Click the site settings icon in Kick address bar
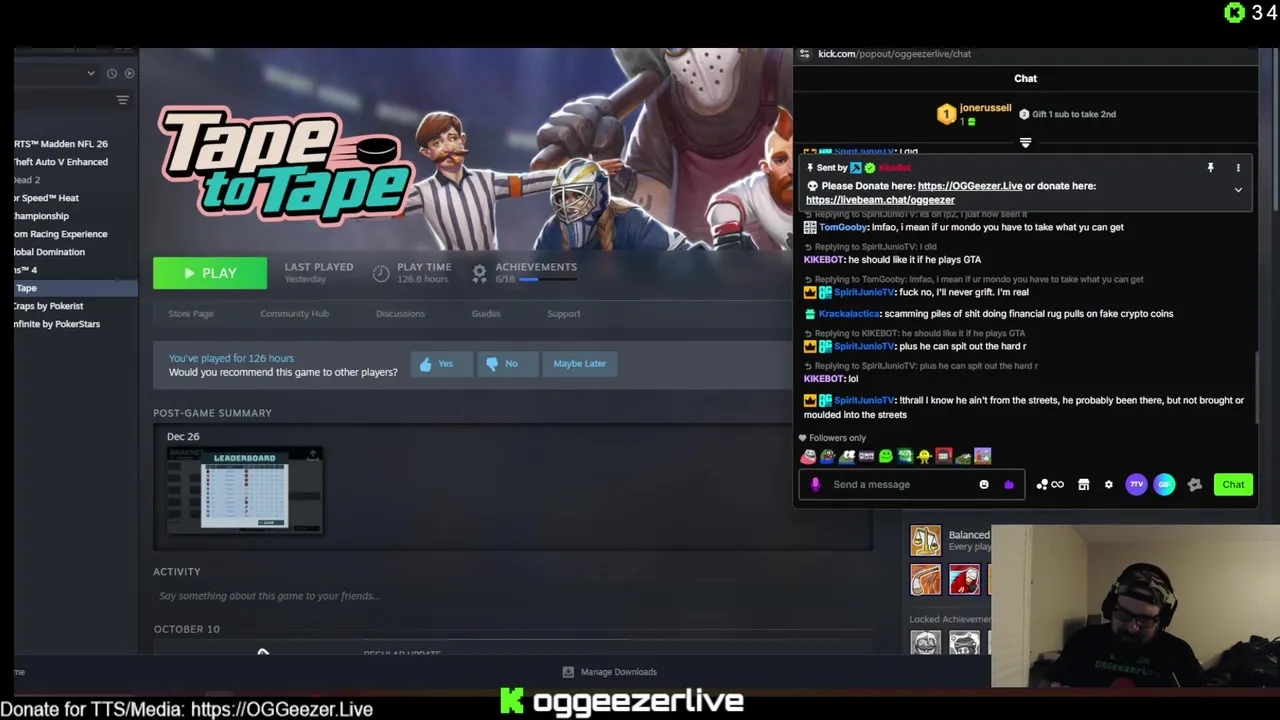 [x=805, y=54]
